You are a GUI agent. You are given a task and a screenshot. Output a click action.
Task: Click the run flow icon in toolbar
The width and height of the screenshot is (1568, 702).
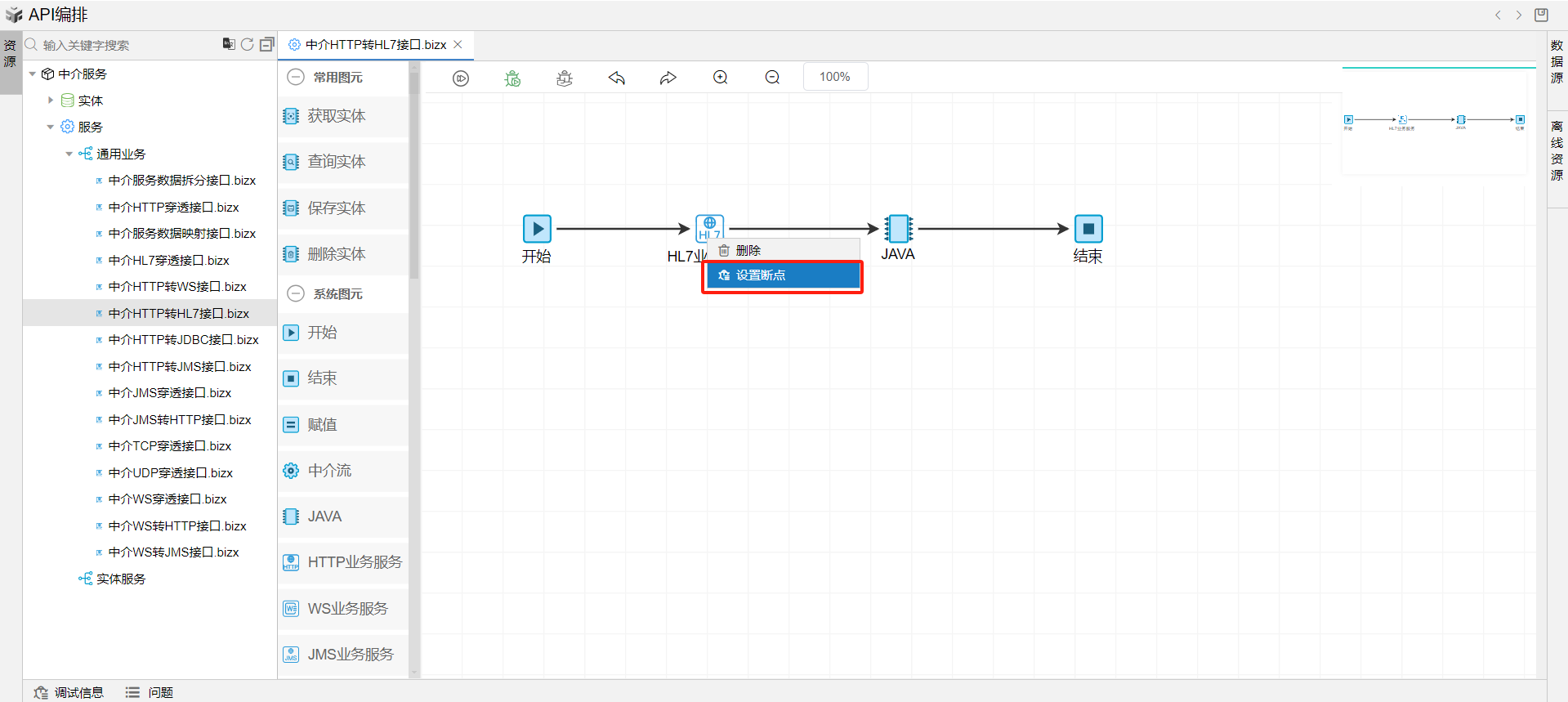461,78
